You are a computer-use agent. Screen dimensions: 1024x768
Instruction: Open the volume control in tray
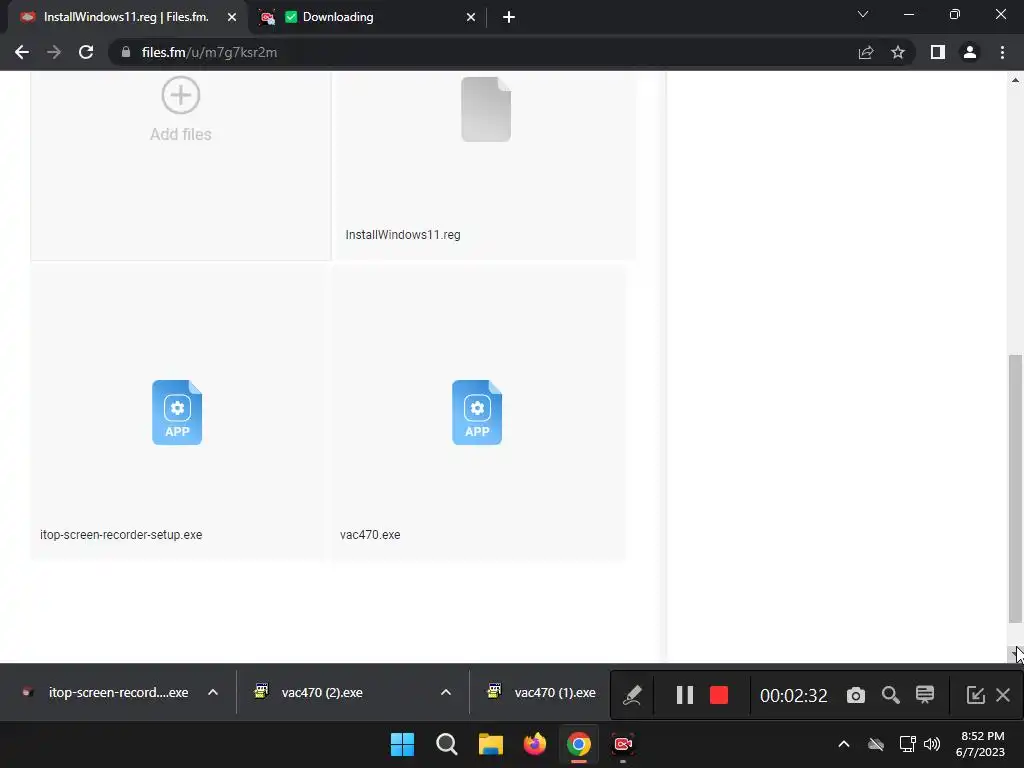pos(932,744)
